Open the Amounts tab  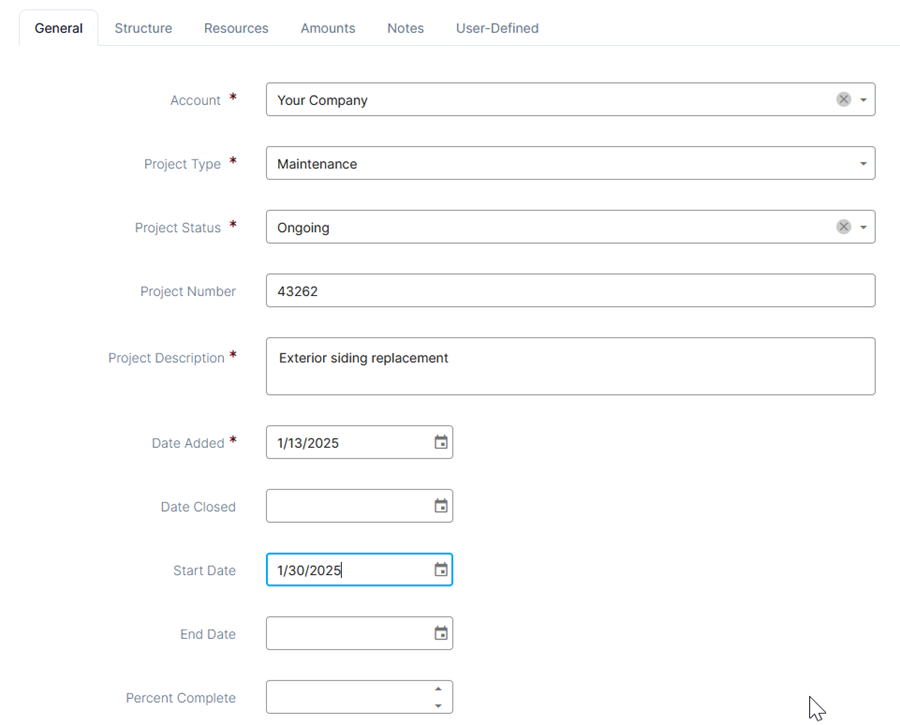coord(328,28)
